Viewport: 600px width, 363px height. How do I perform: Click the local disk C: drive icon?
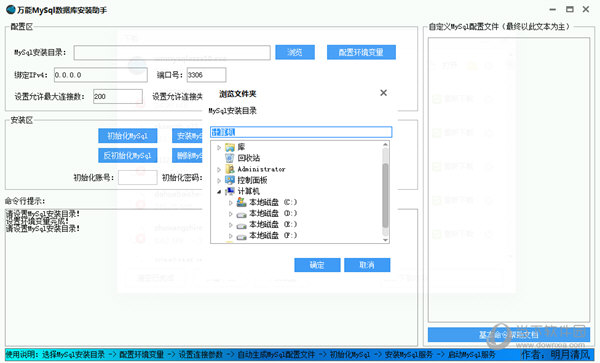pos(241,202)
